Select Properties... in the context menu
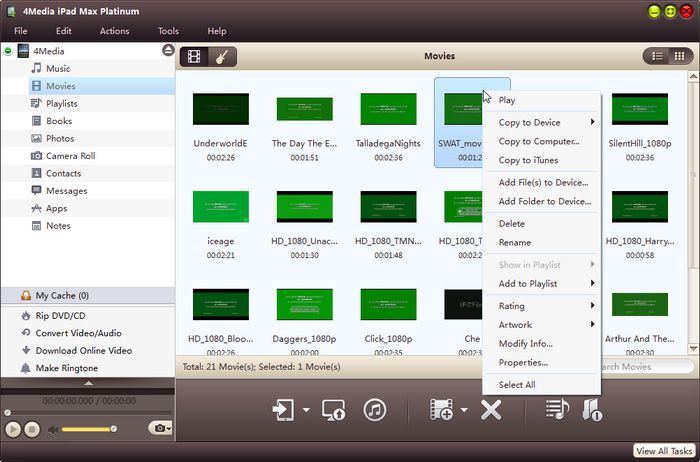 523,362
